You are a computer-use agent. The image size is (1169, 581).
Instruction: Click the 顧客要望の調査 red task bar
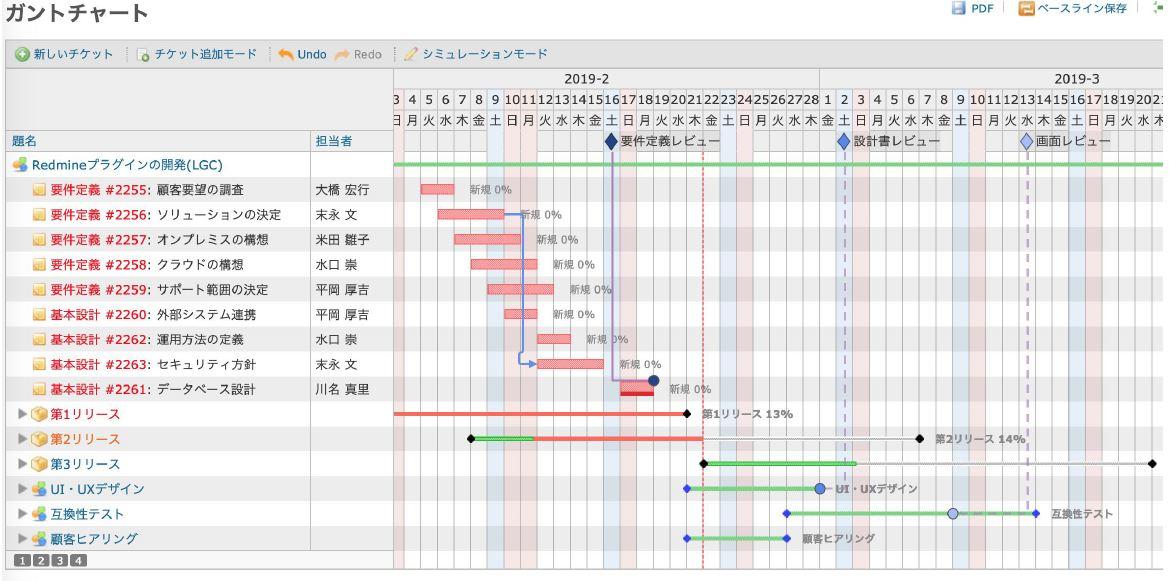tap(437, 189)
